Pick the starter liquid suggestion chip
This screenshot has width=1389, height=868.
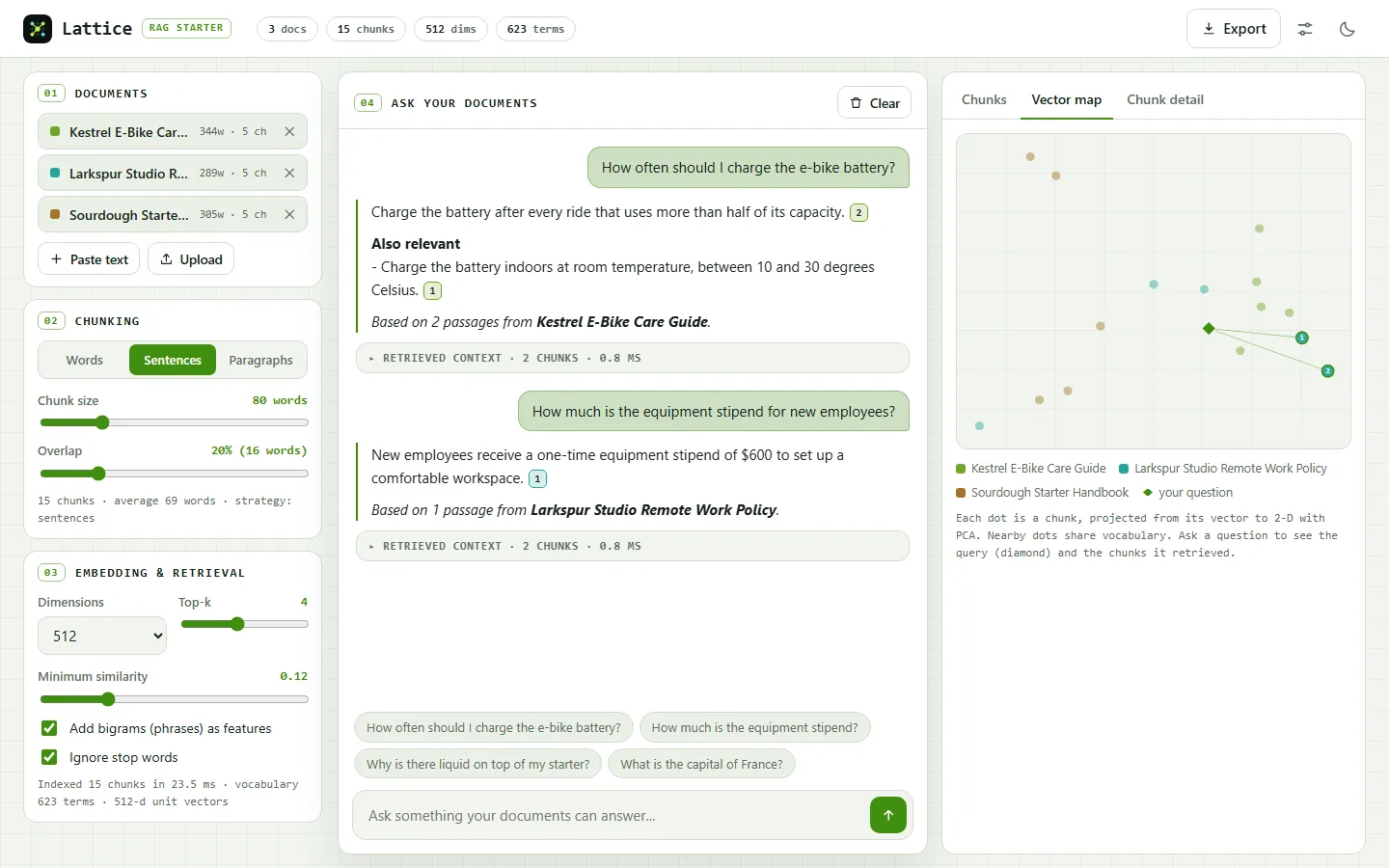478,765
